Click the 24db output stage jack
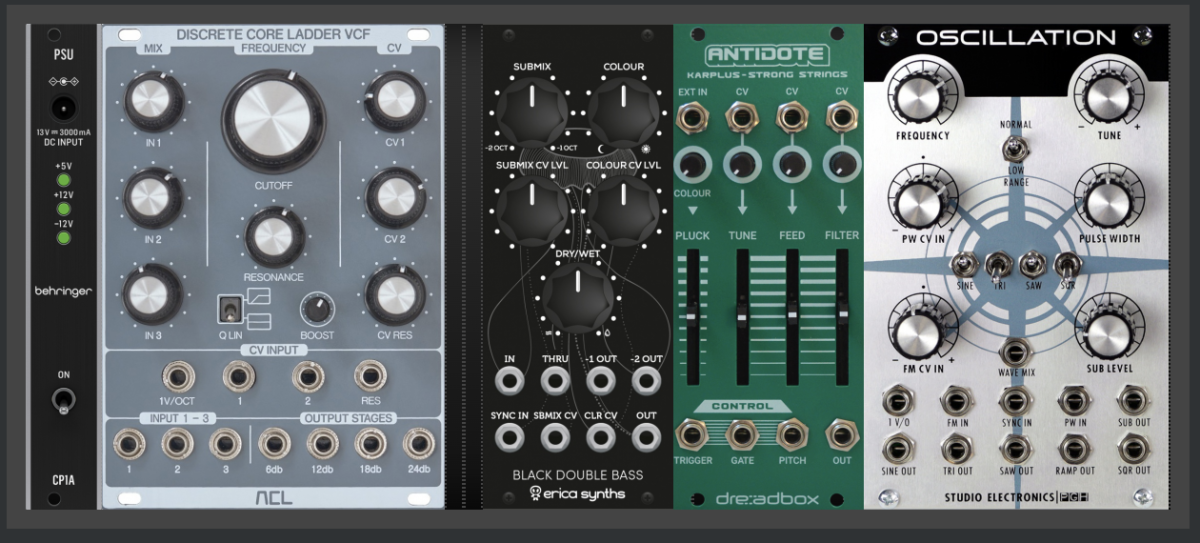 tap(418, 444)
